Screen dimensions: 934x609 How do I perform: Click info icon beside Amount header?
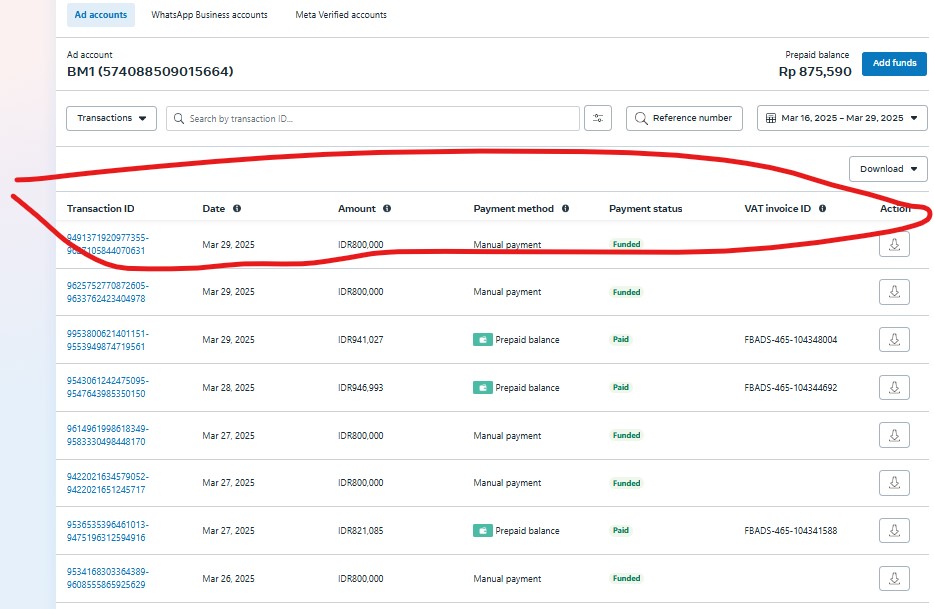[387, 209]
